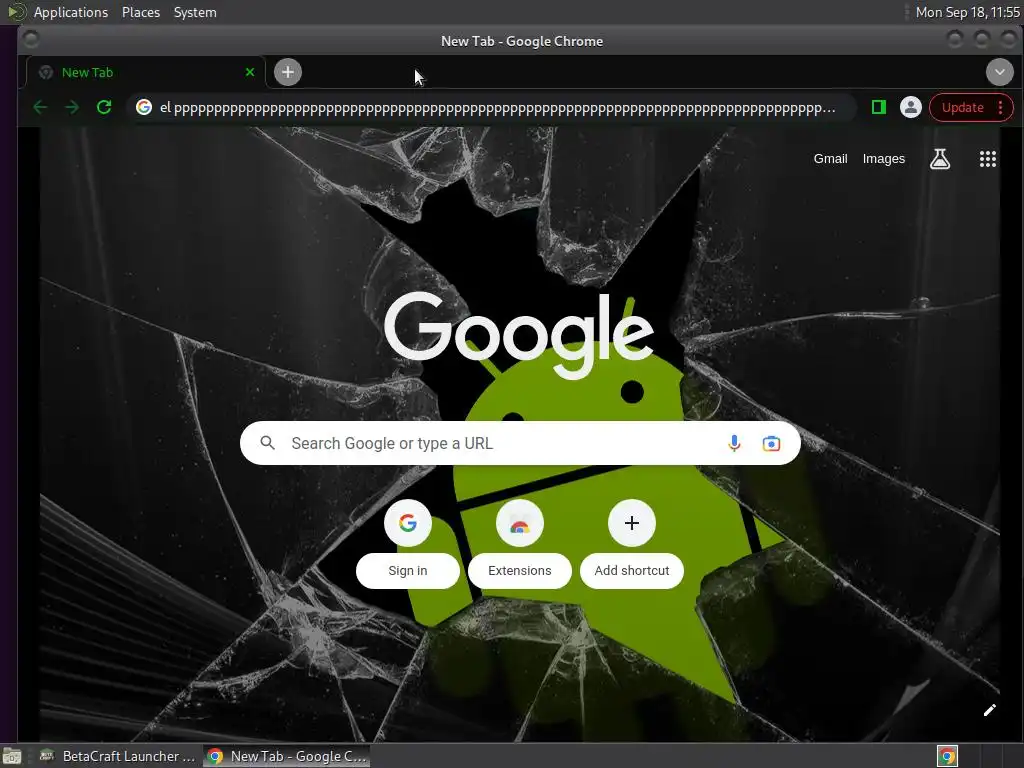The height and width of the screenshot is (768, 1024).
Task: Open the Applications menu
Action: tap(71, 12)
